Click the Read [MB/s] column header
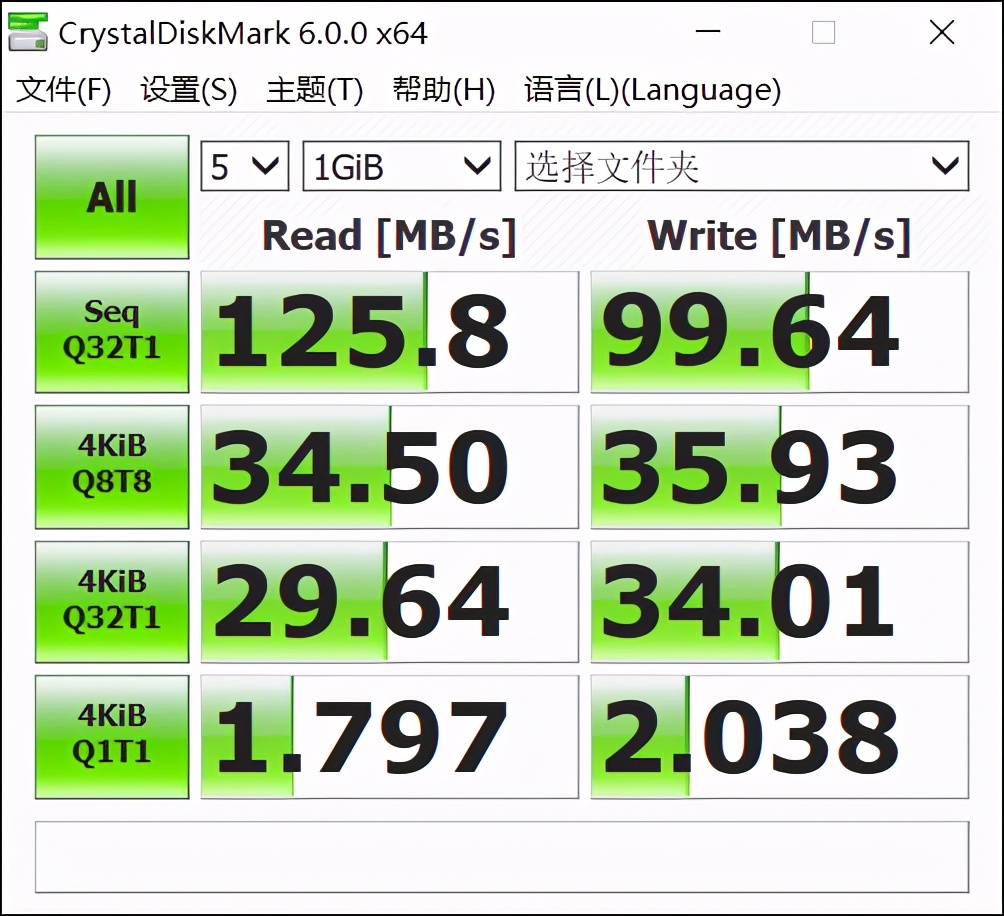The width and height of the screenshot is (1004, 916). 389,236
